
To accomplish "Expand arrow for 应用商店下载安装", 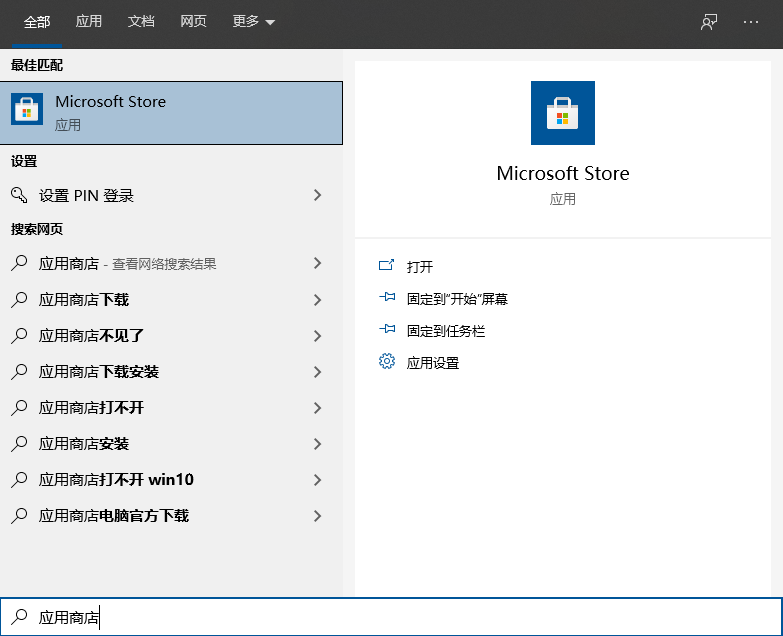I will (x=317, y=371).
